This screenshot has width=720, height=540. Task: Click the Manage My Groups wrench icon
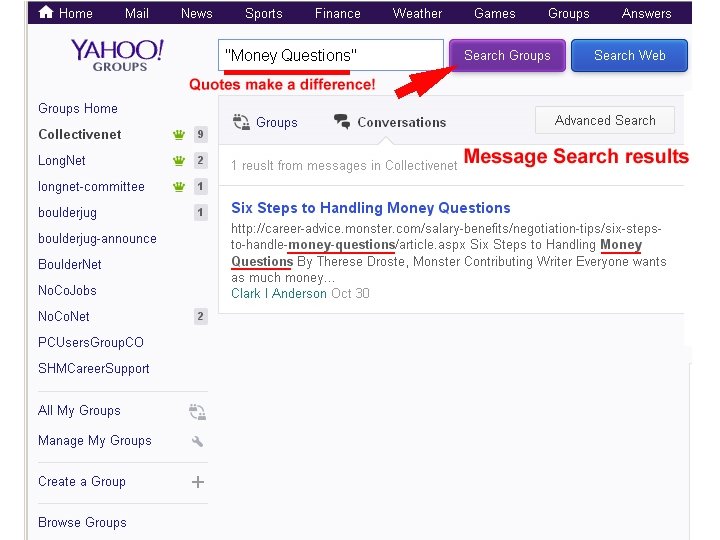[197, 441]
